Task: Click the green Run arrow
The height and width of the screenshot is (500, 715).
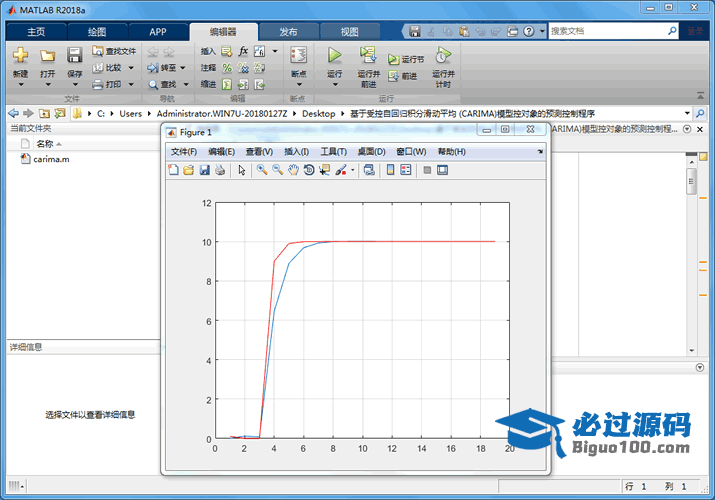Action: point(335,56)
